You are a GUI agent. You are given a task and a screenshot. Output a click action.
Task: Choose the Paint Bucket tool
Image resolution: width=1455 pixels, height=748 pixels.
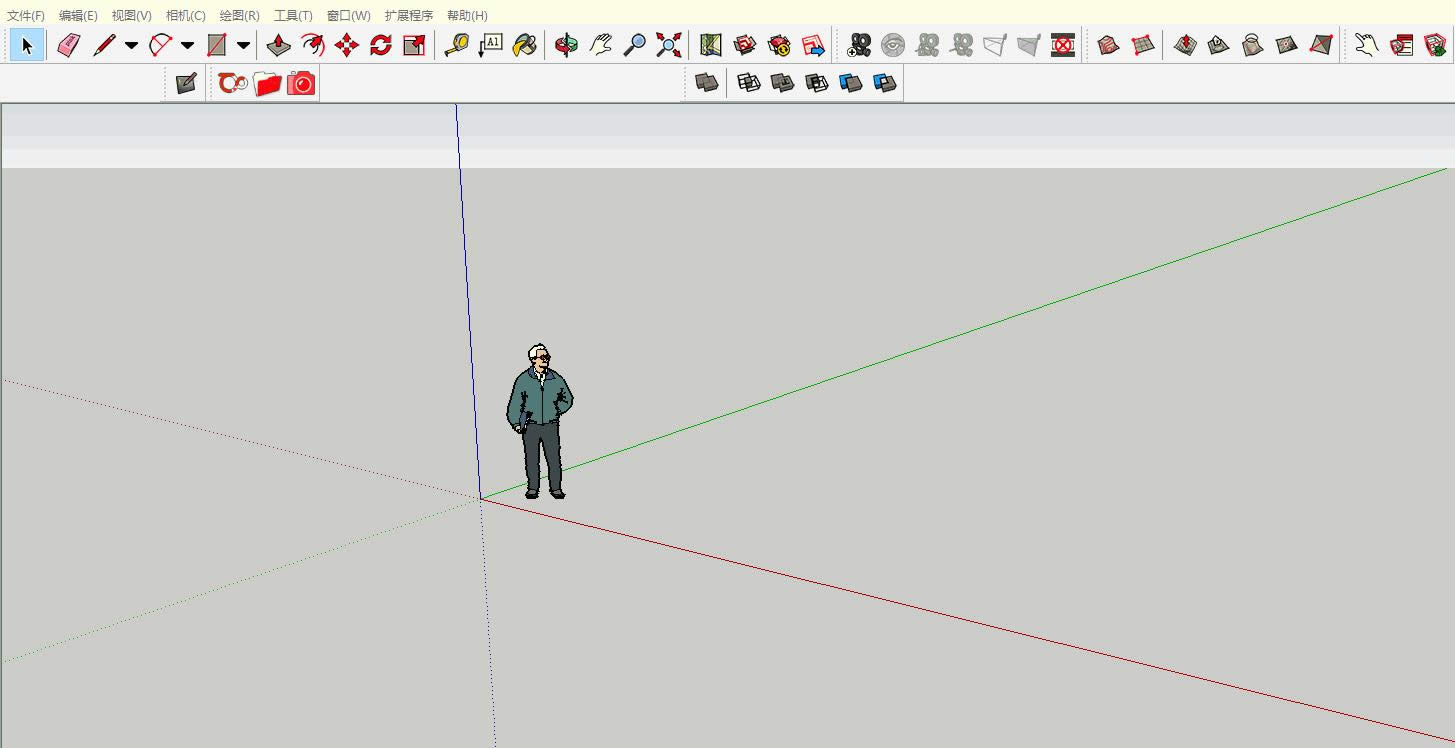click(524, 45)
